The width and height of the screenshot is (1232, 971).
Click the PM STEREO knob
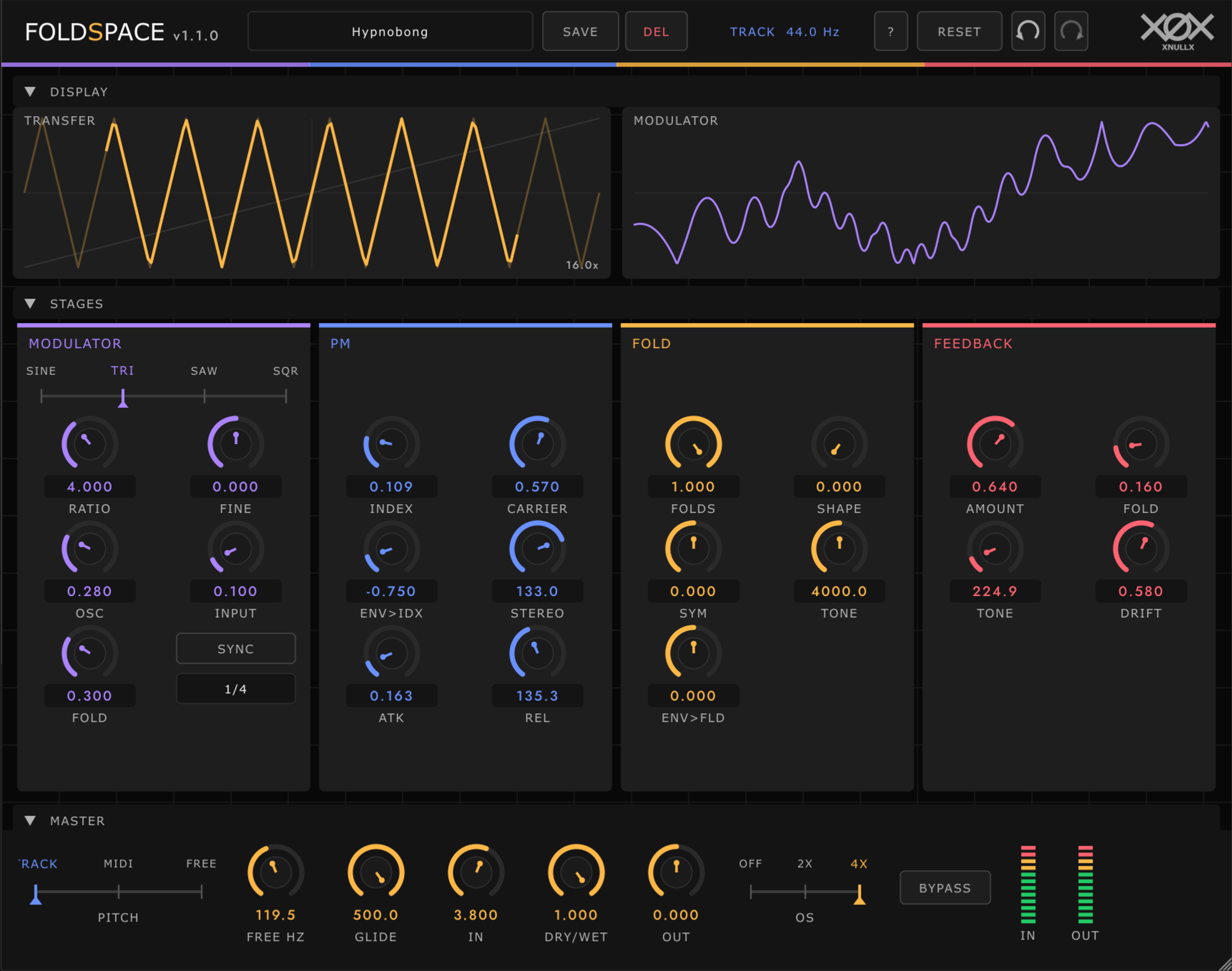coord(537,549)
